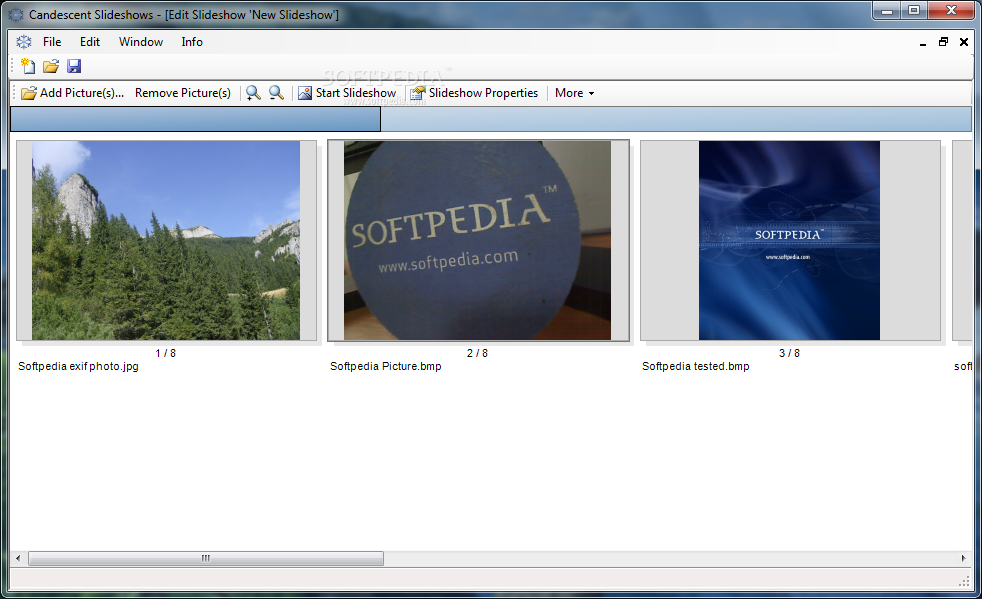This screenshot has height=599, width=982.
Task: Click the 1 / 8 picture counter
Action: (x=166, y=353)
